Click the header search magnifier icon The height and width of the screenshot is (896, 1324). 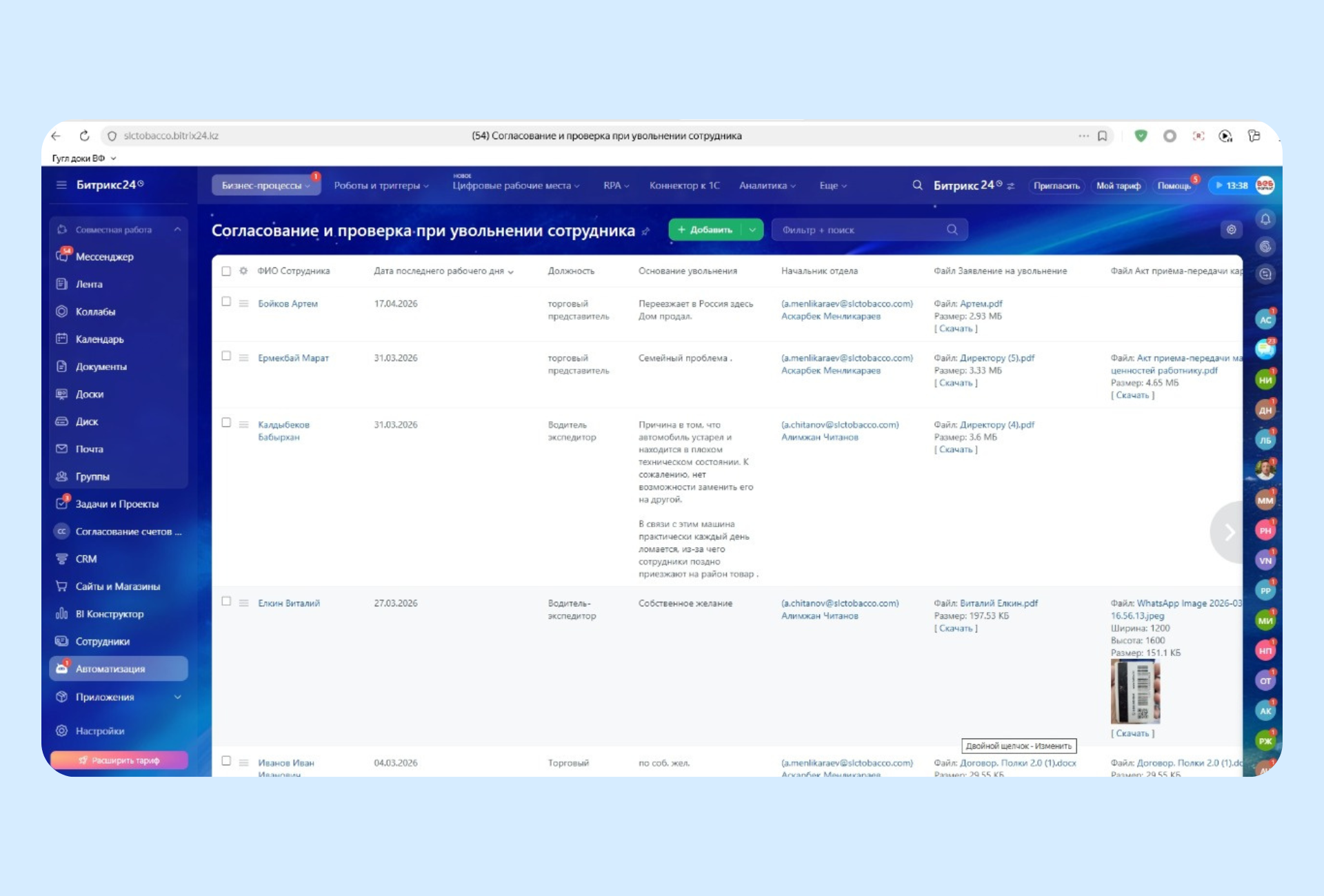pyautogui.click(x=917, y=185)
